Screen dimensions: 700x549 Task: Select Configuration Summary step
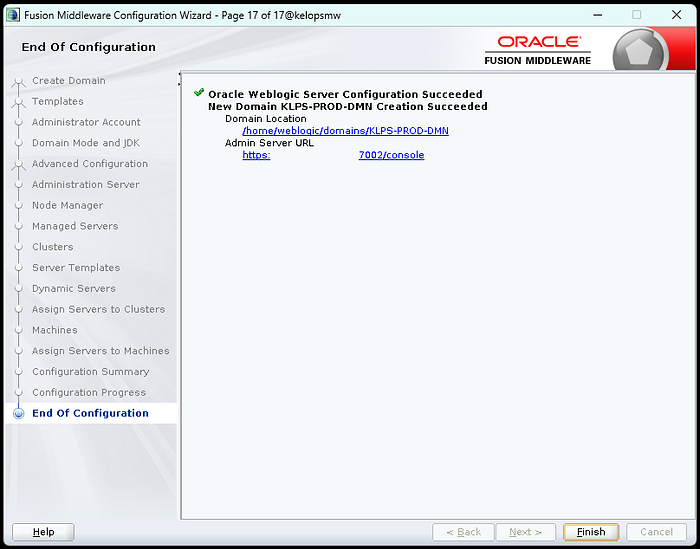pos(91,372)
